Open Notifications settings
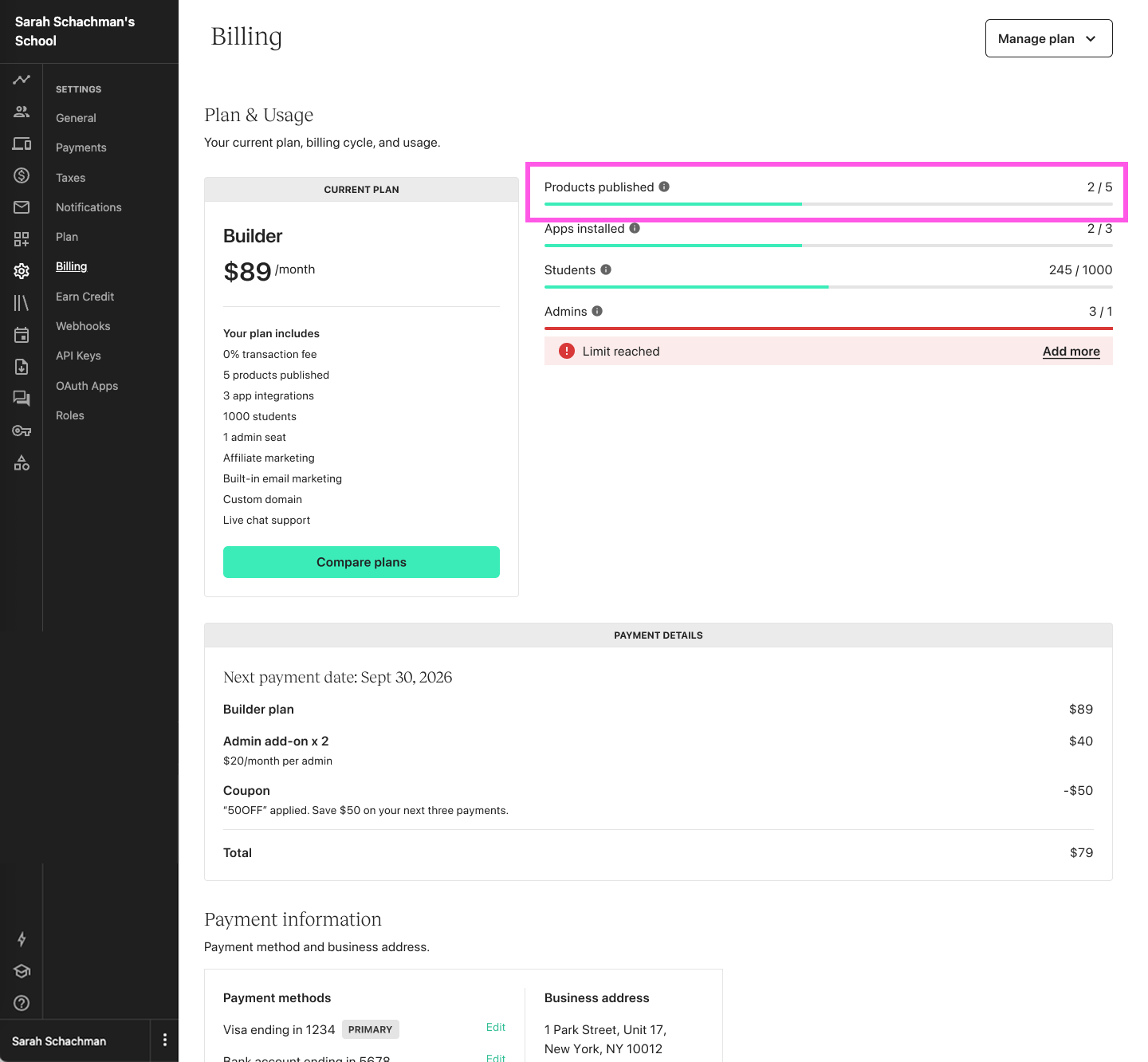 88,207
